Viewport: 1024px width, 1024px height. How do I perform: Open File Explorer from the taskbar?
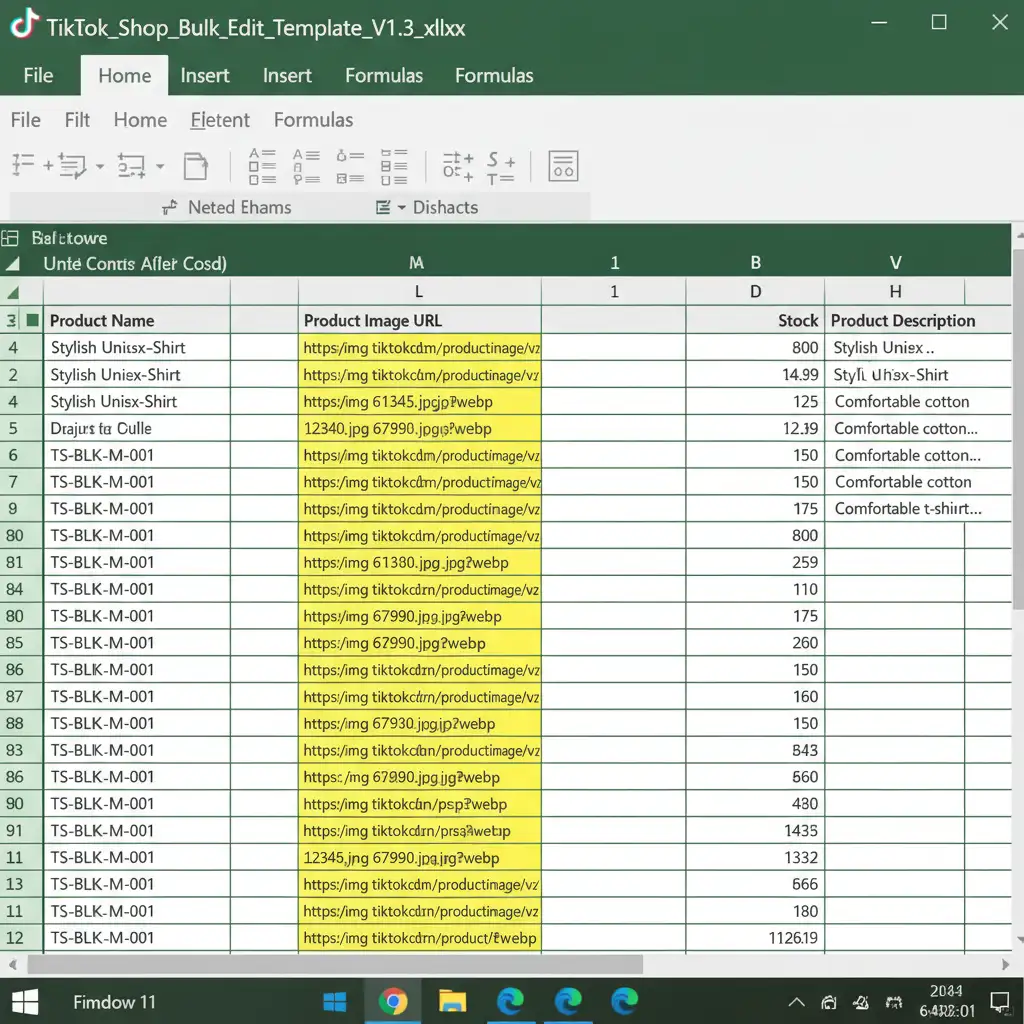tap(452, 1001)
